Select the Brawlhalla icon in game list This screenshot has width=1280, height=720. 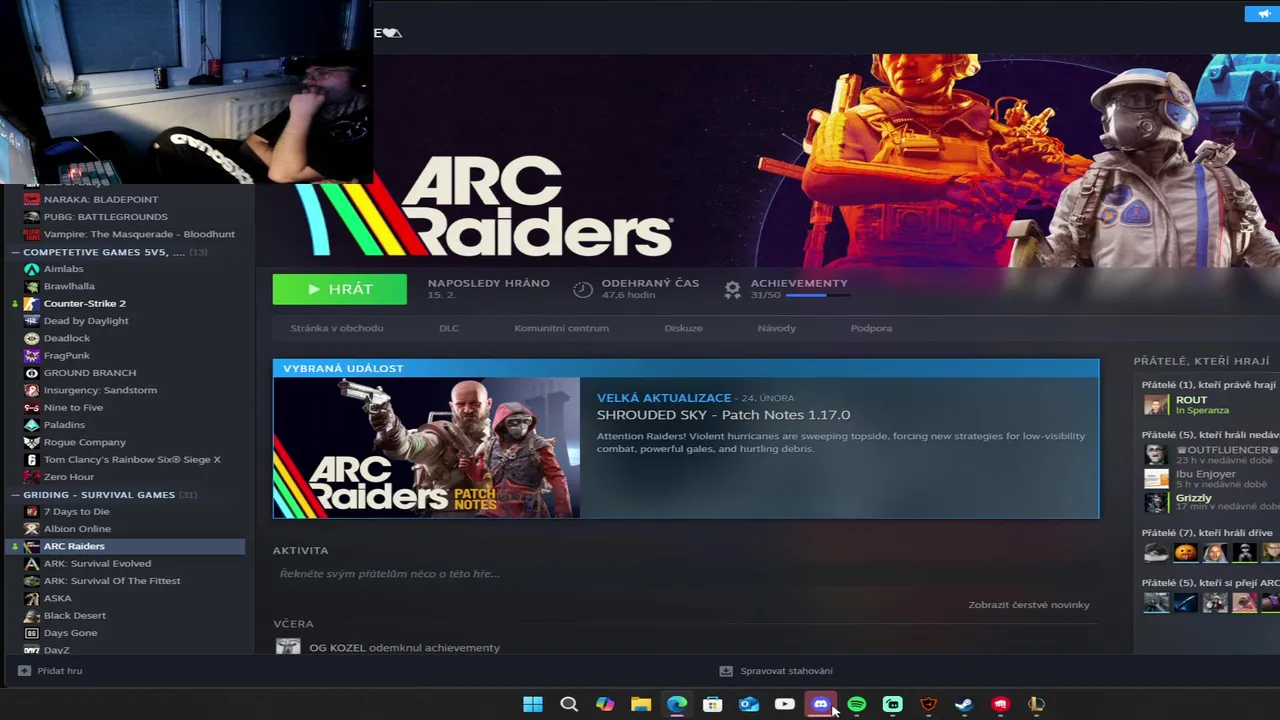(31, 286)
